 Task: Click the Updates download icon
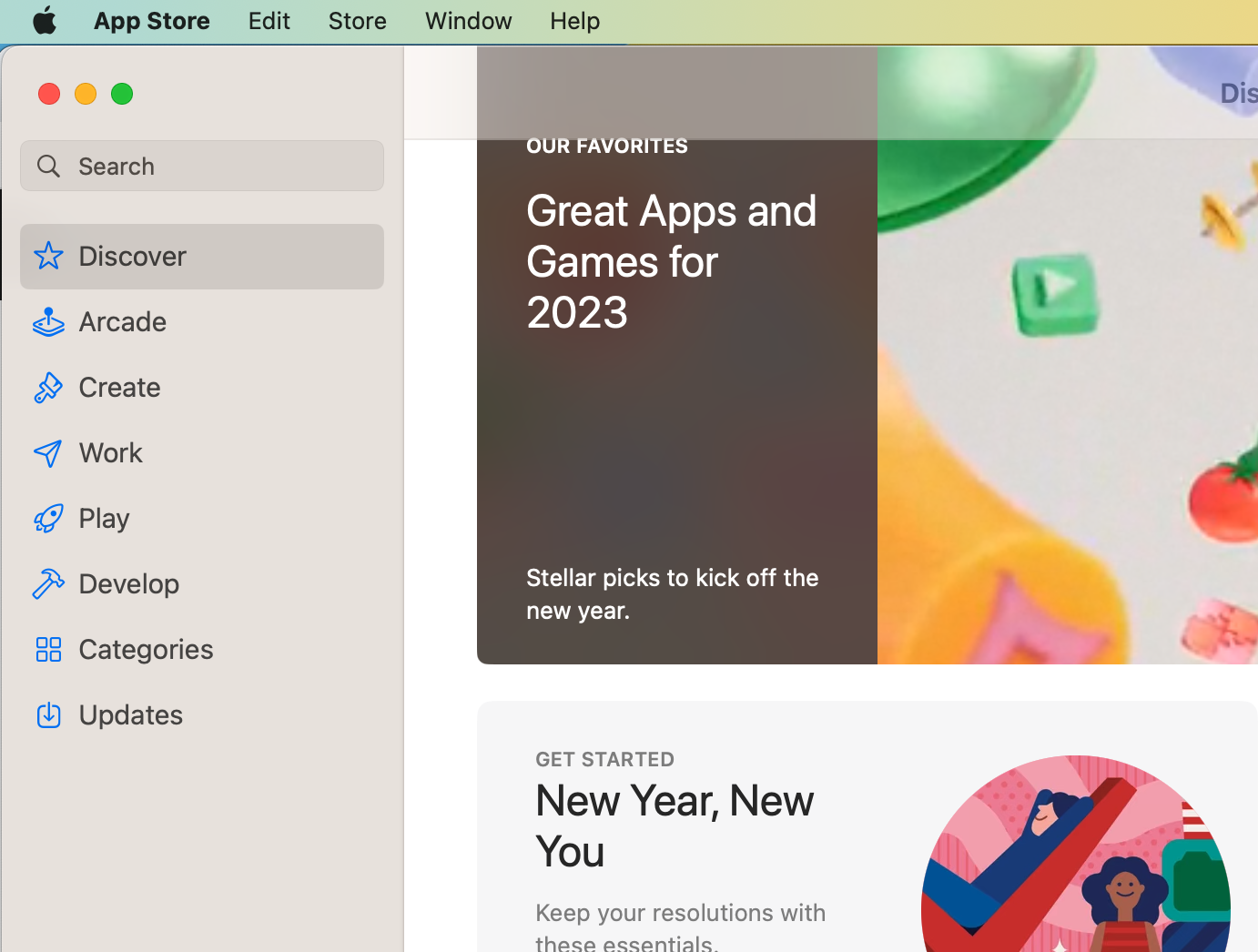(48, 714)
